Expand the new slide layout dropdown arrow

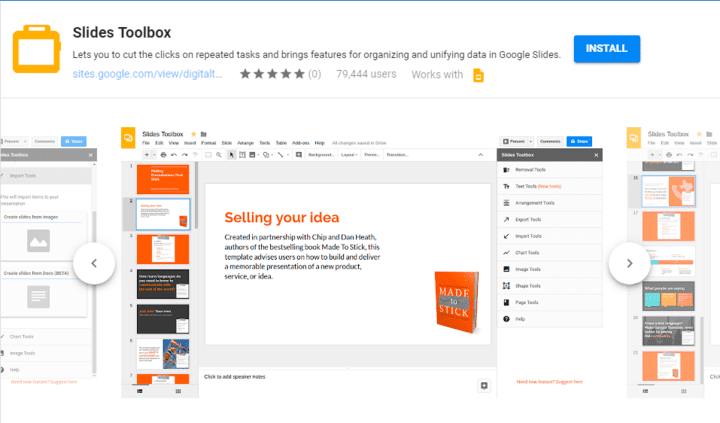click(x=154, y=155)
